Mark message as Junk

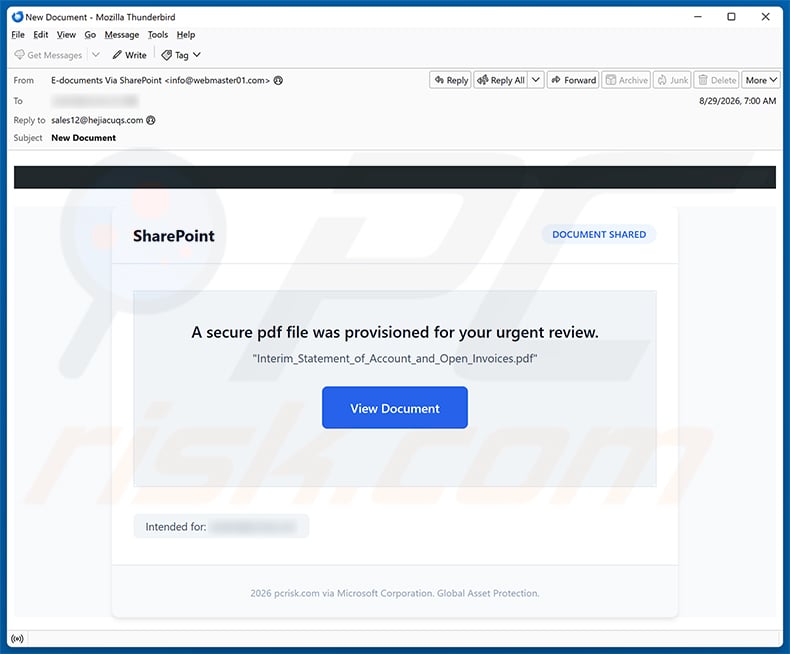[672, 80]
